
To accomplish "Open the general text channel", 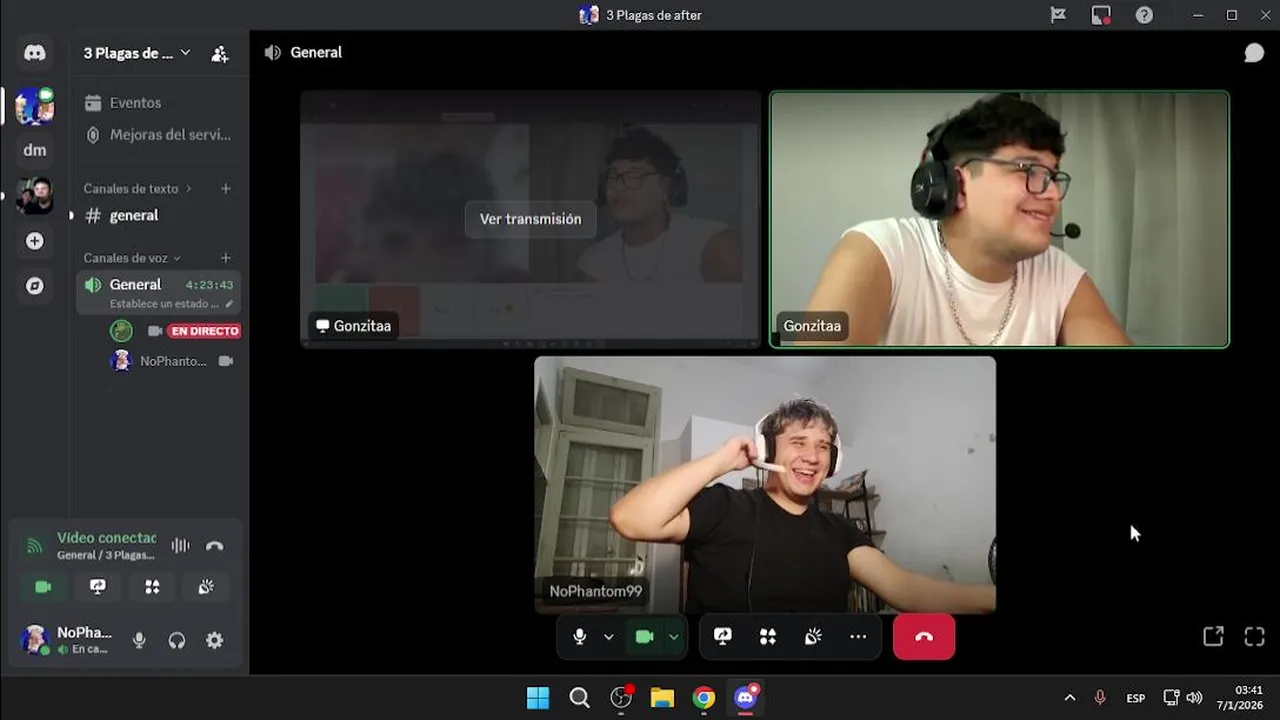I will click(157, 215).
